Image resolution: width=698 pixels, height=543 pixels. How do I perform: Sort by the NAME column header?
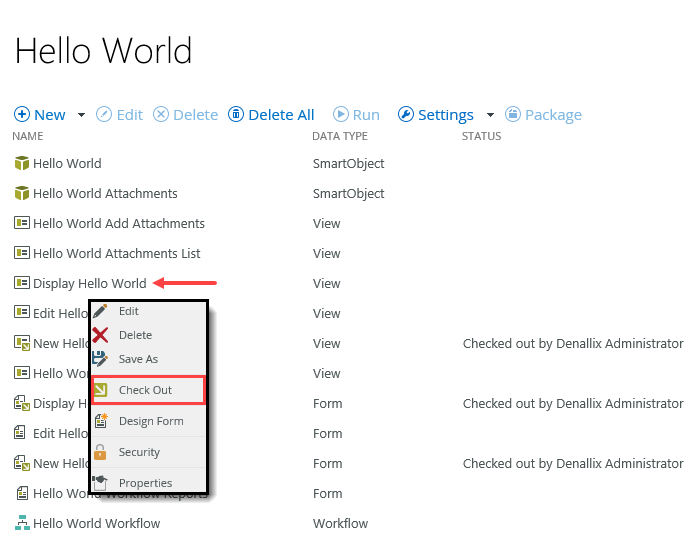pos(28,136)
